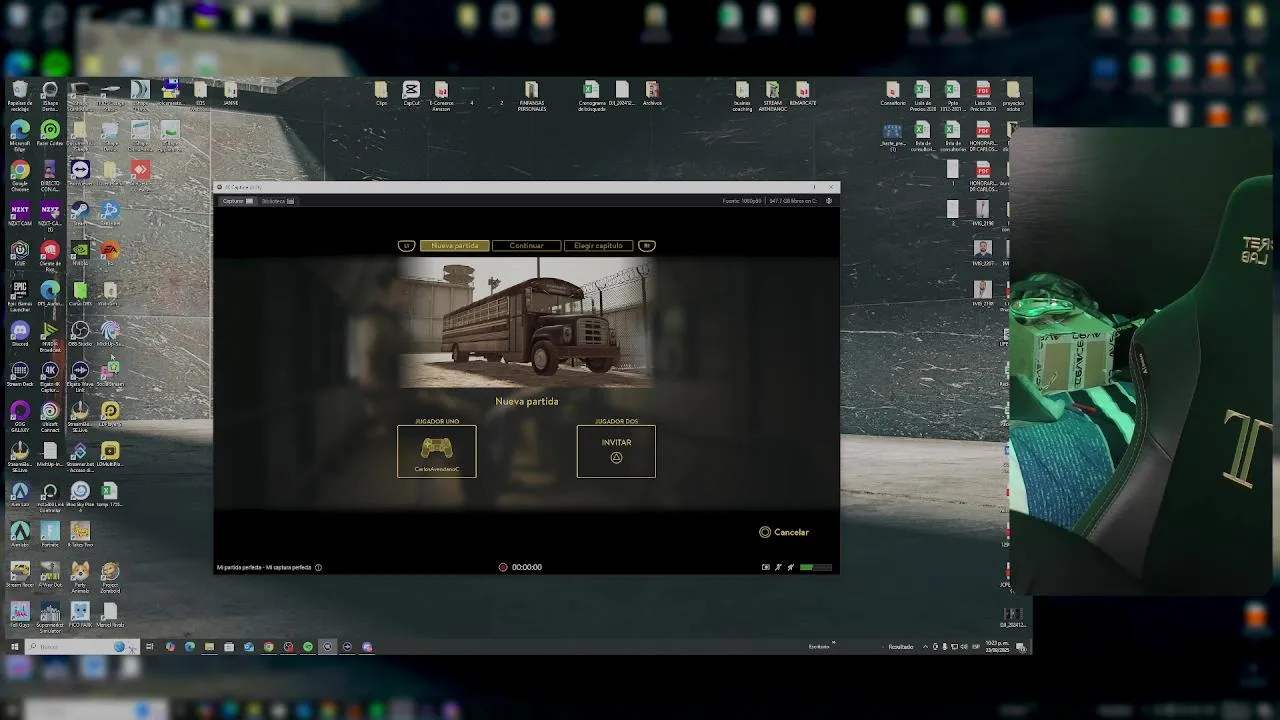Screen dimensions: 1280x720
Task: Open the Stream Deck desktop icon
Action: [20, 375]
